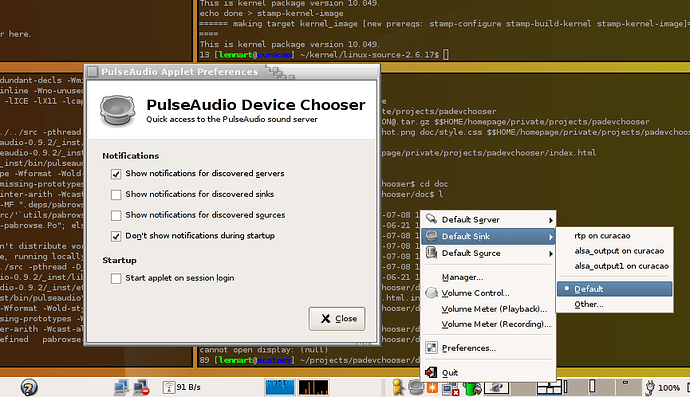Click the disconnected network monitor panel icon
690x397 pixels.
pos(141,387)
